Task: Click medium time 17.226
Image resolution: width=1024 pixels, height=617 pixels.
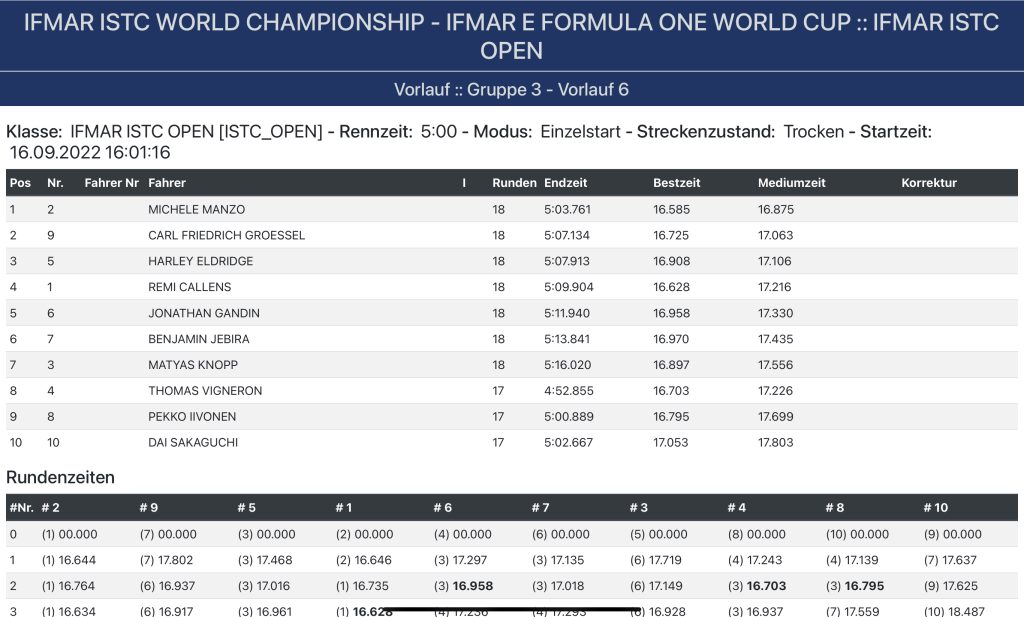Action: point(775,390)
